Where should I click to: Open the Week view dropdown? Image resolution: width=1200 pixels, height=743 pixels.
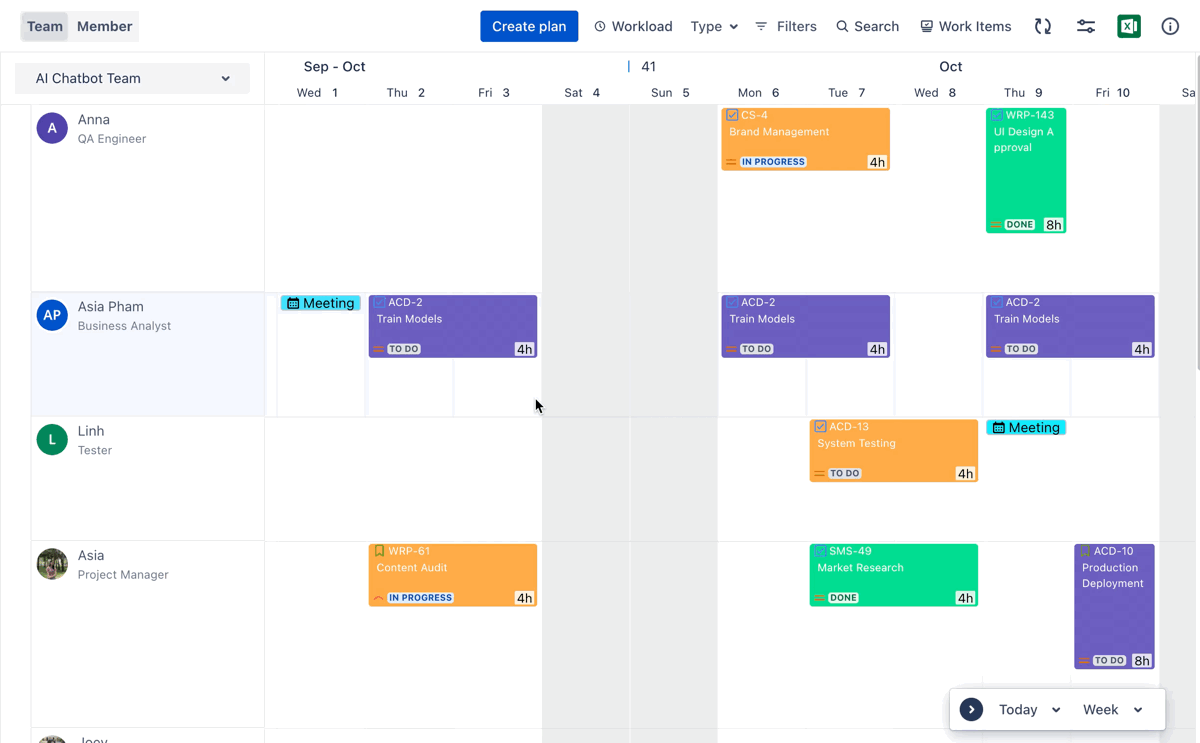(x=1112, y=710)
